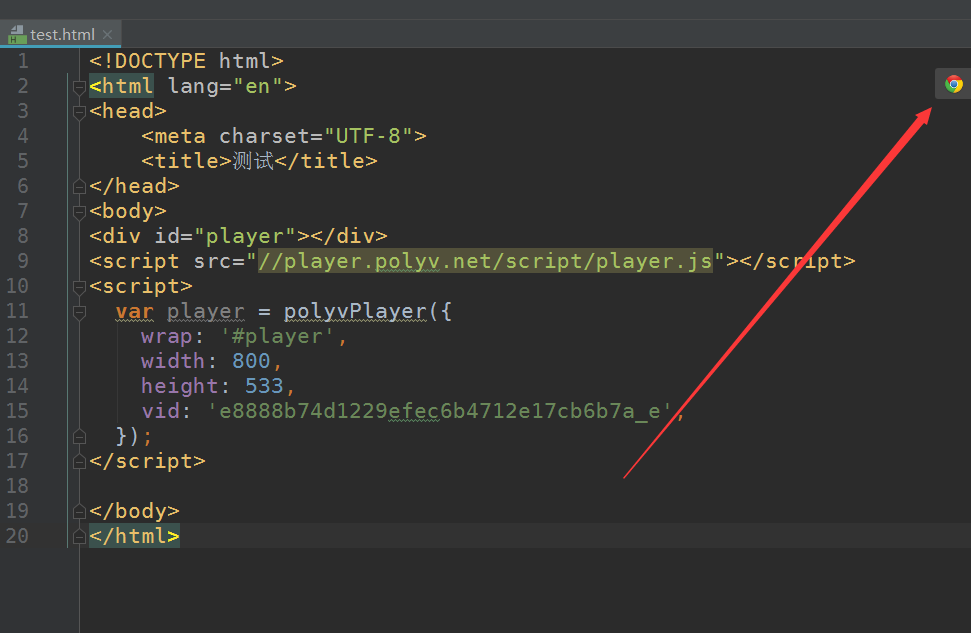Image resolution: width=971 pixels, height=633 pixels.
Task: Click line number 18 in the gutter
Action: tap(17, 486)
